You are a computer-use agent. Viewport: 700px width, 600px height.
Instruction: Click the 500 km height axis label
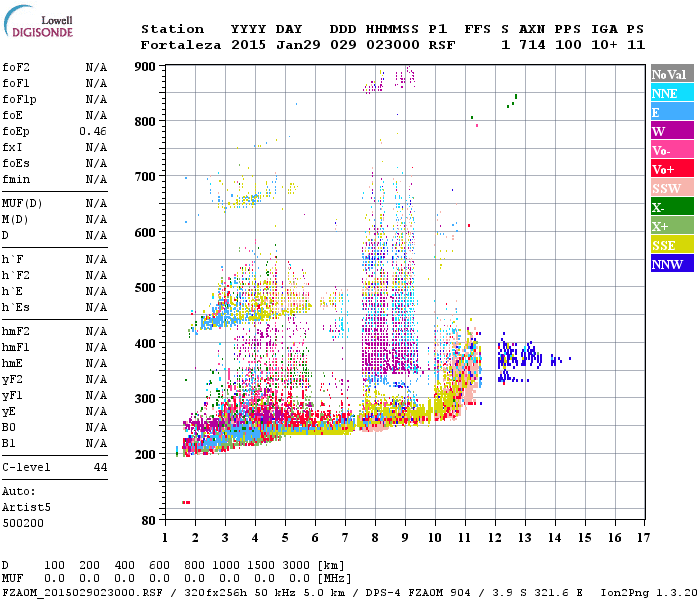[x=145, y=288]
